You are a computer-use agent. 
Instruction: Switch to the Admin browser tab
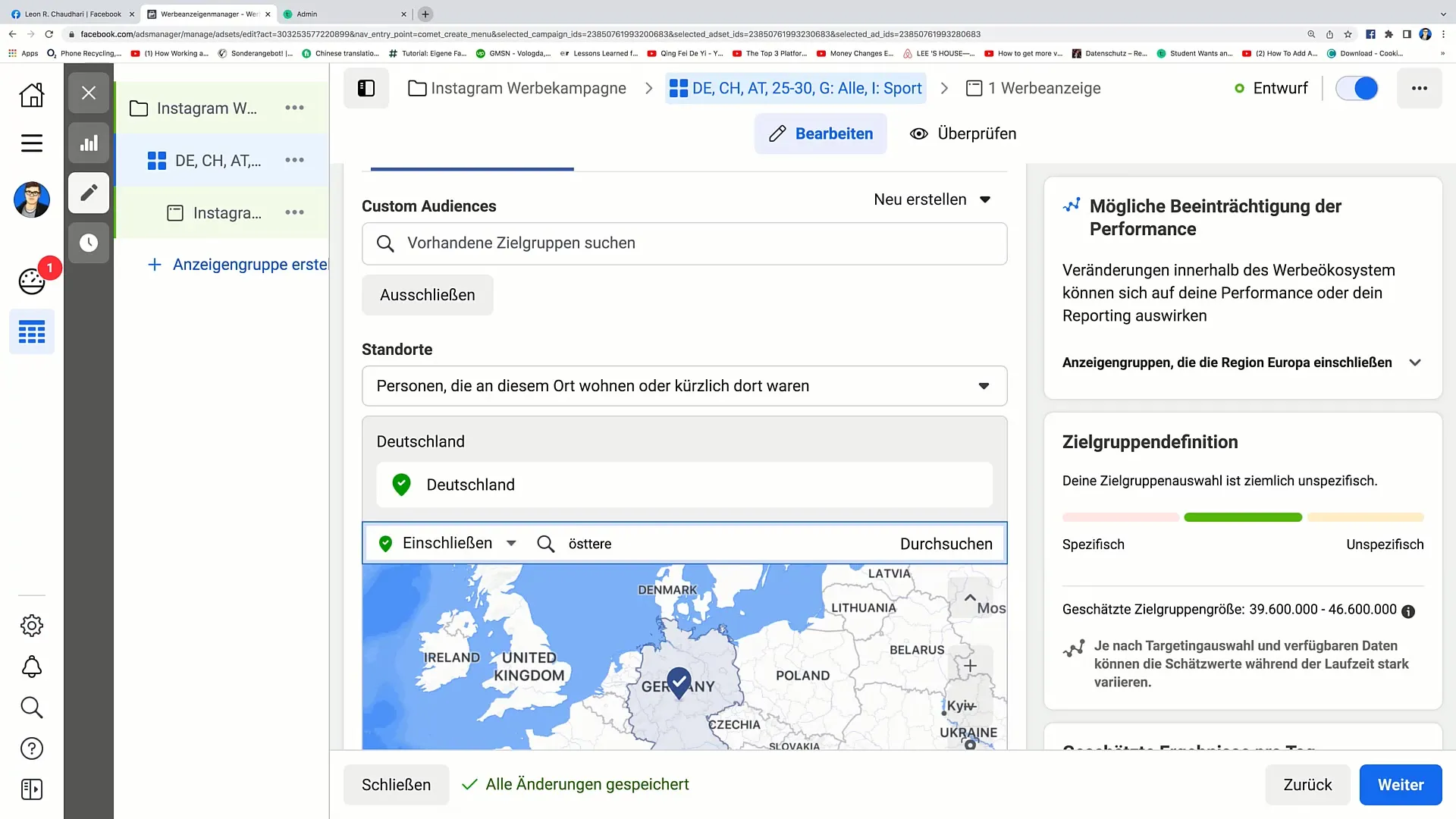click(x=345, y=14)
